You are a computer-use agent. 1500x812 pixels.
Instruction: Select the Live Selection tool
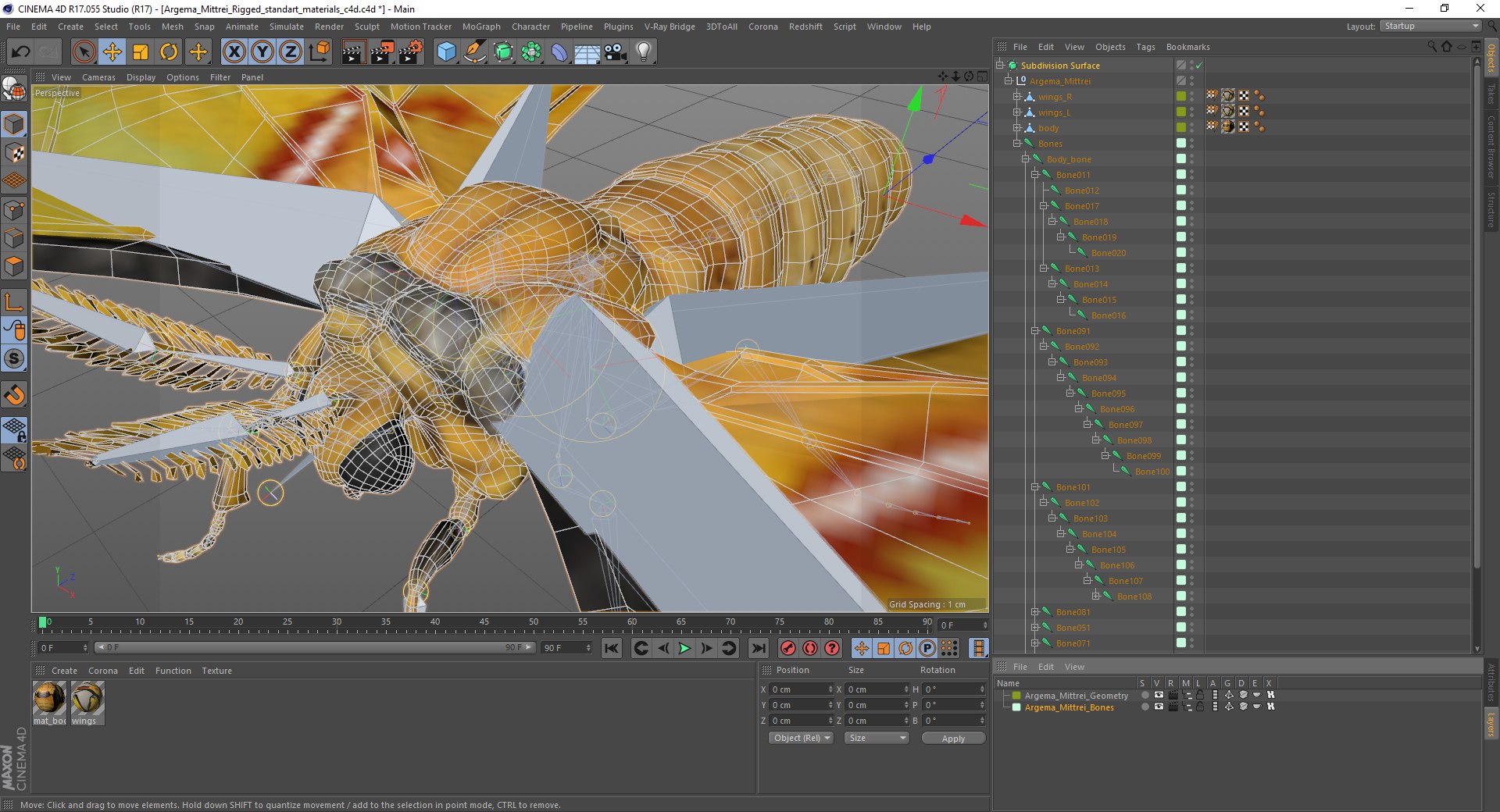click(x=84, y=52)
